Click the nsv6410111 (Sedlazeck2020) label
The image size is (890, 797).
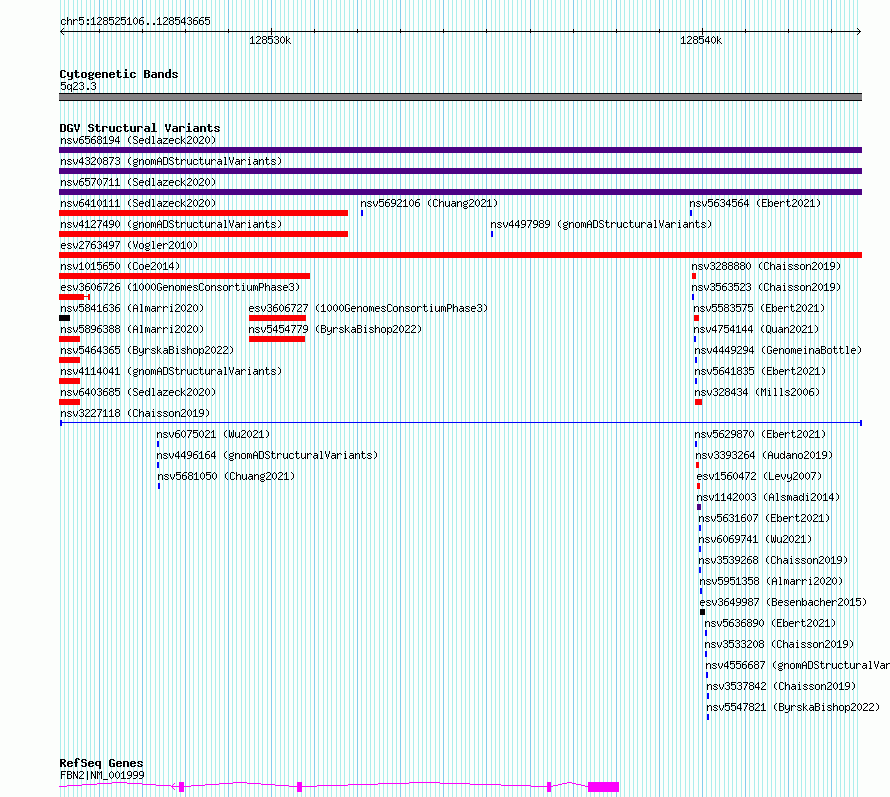pos(138,203)
